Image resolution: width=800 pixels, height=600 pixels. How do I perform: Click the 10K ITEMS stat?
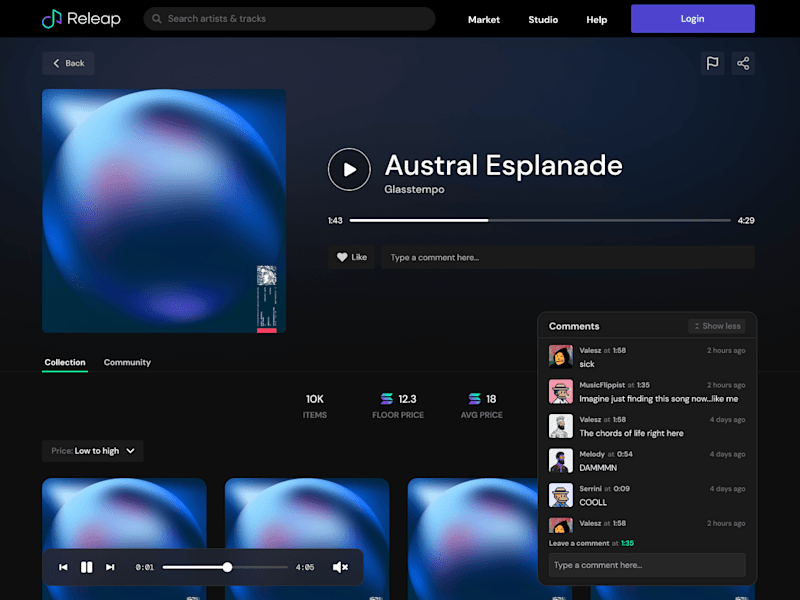click(315, 406)
